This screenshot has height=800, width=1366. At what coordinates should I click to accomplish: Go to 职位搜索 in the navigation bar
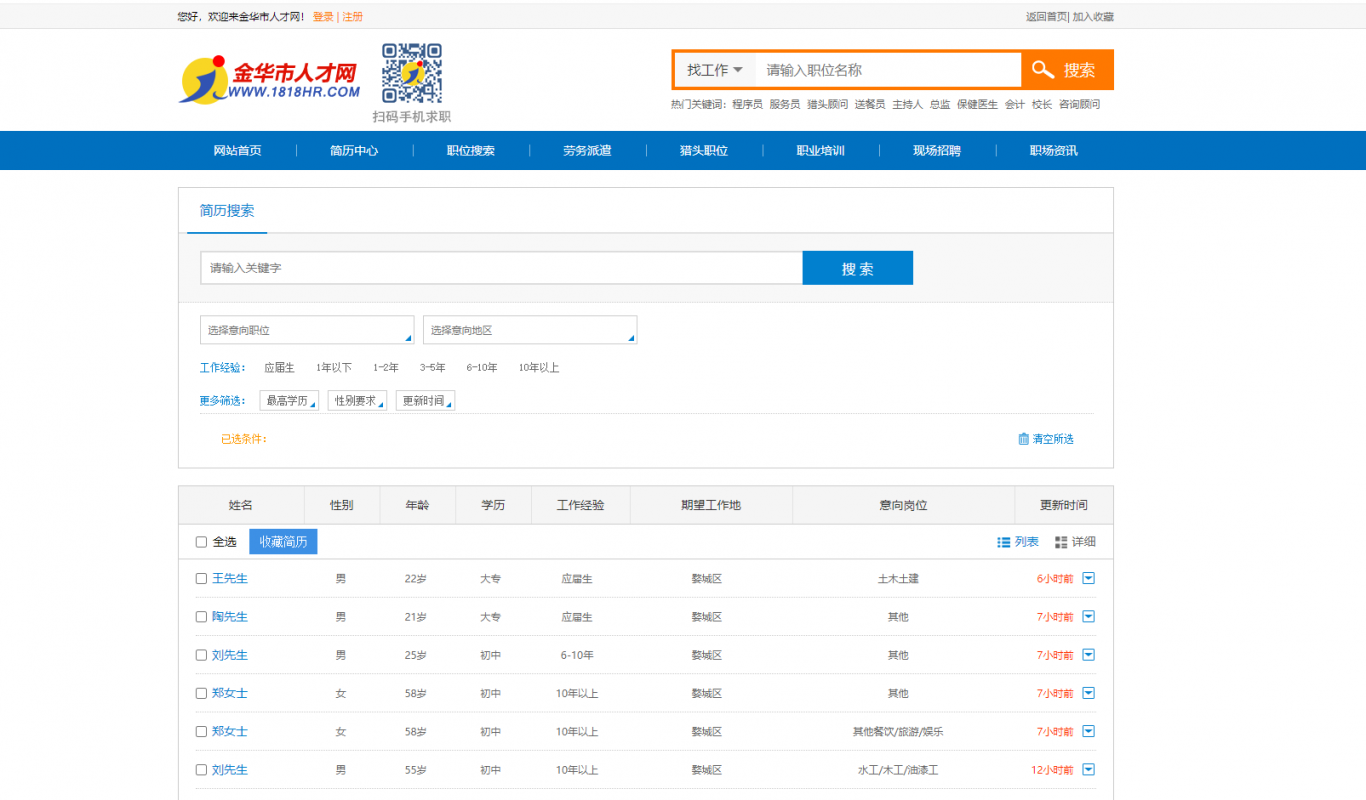pos(471,151)
